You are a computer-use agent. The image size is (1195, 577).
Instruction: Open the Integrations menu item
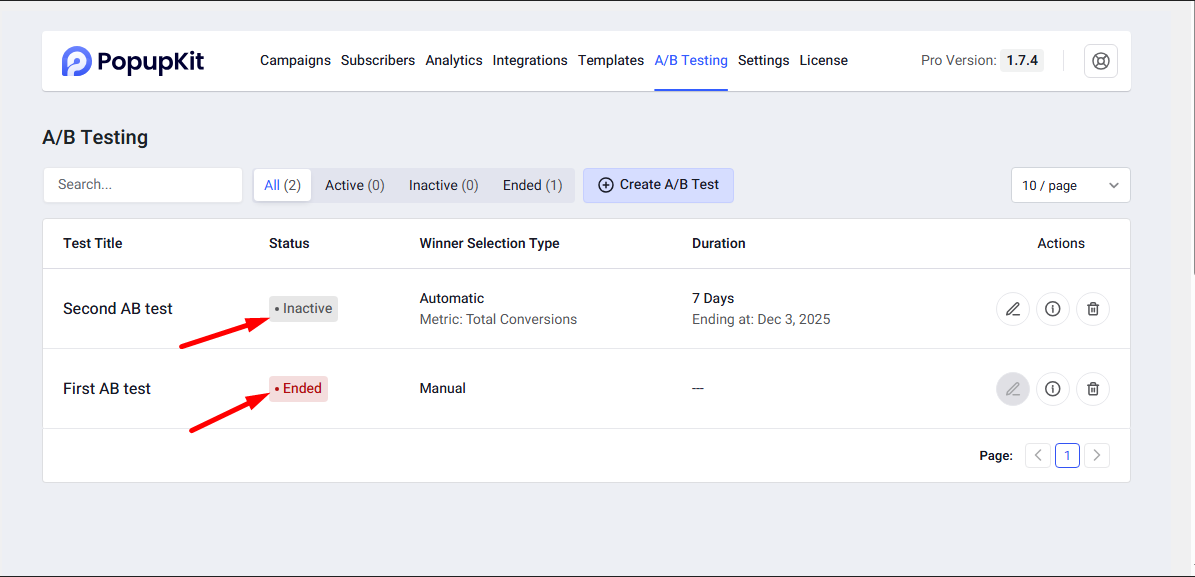pos(530,60)
